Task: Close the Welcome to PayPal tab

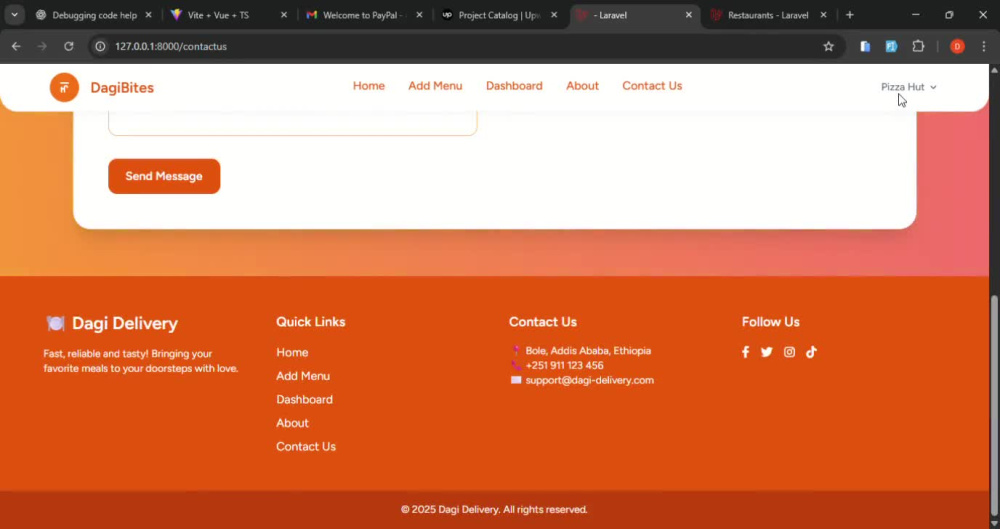Action: 419,15
